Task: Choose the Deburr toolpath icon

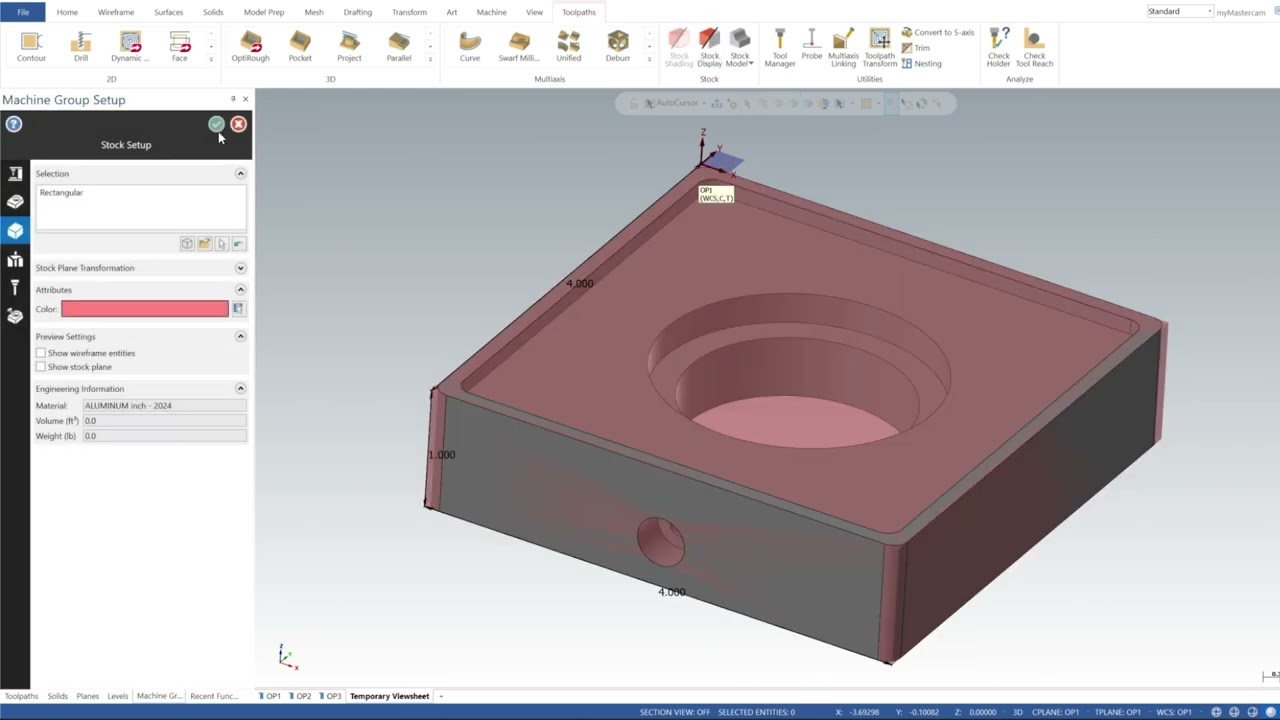Action: [618, 46]
